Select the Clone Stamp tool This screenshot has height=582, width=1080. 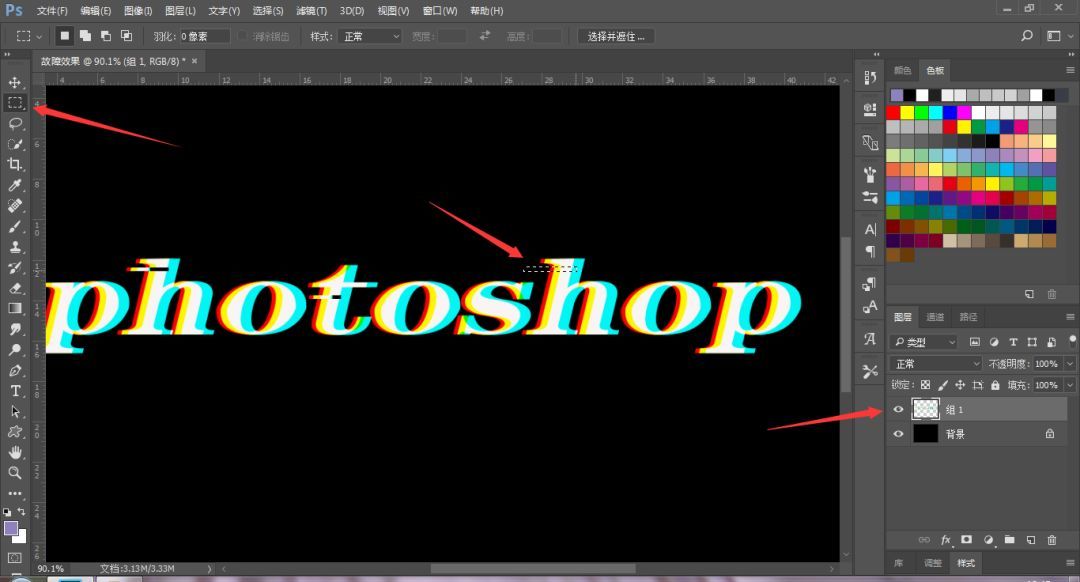coord(14,247)
